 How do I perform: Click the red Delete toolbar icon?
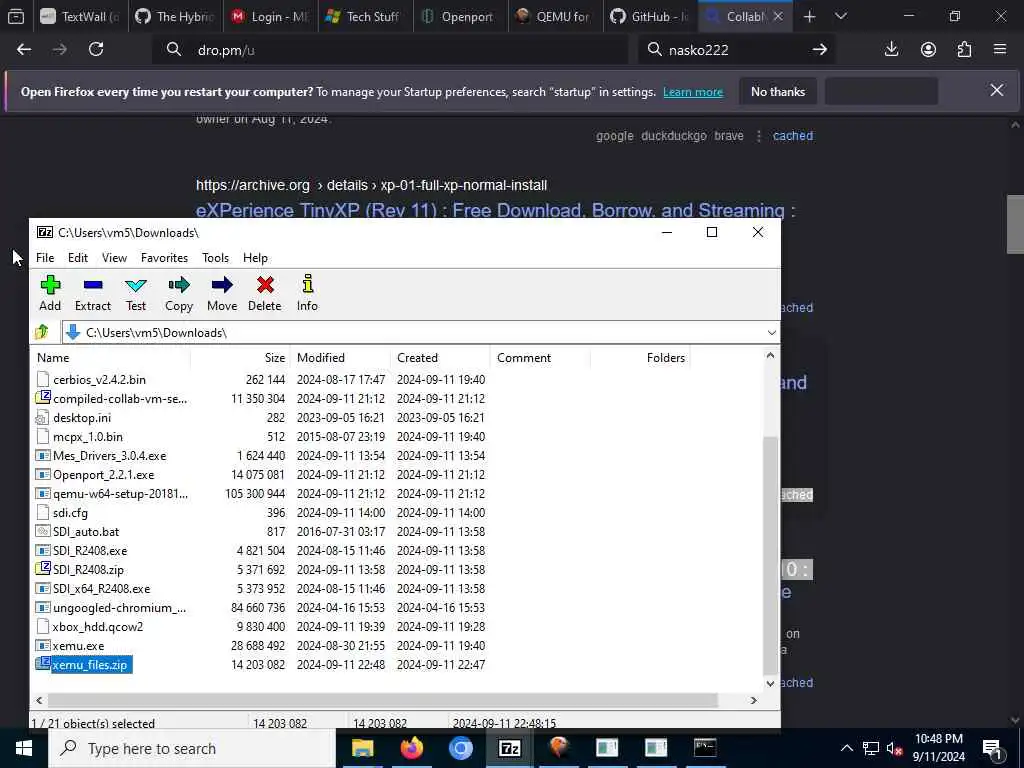[x=264, y=293]
